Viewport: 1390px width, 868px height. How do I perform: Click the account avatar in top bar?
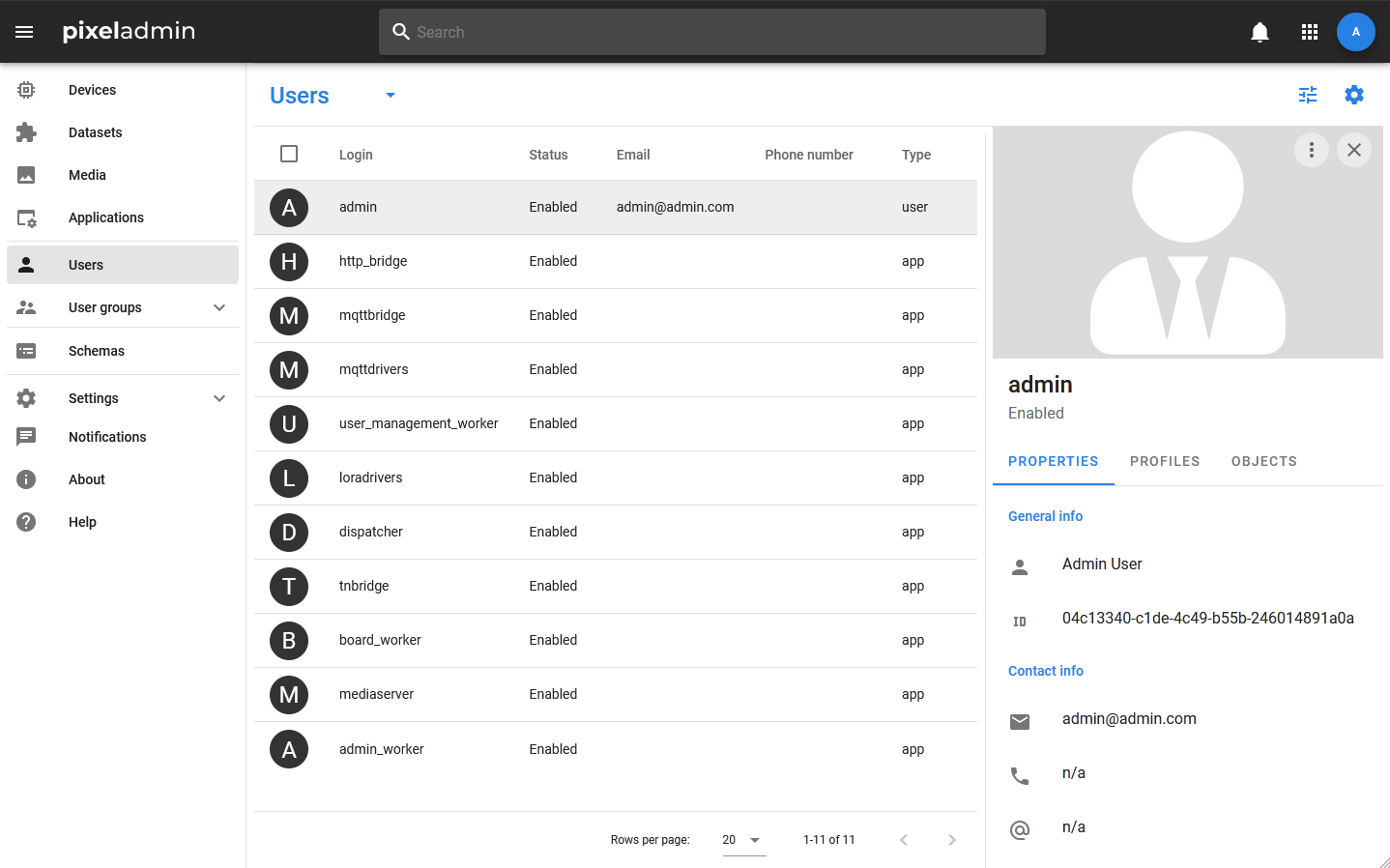tap(1355, 32)
